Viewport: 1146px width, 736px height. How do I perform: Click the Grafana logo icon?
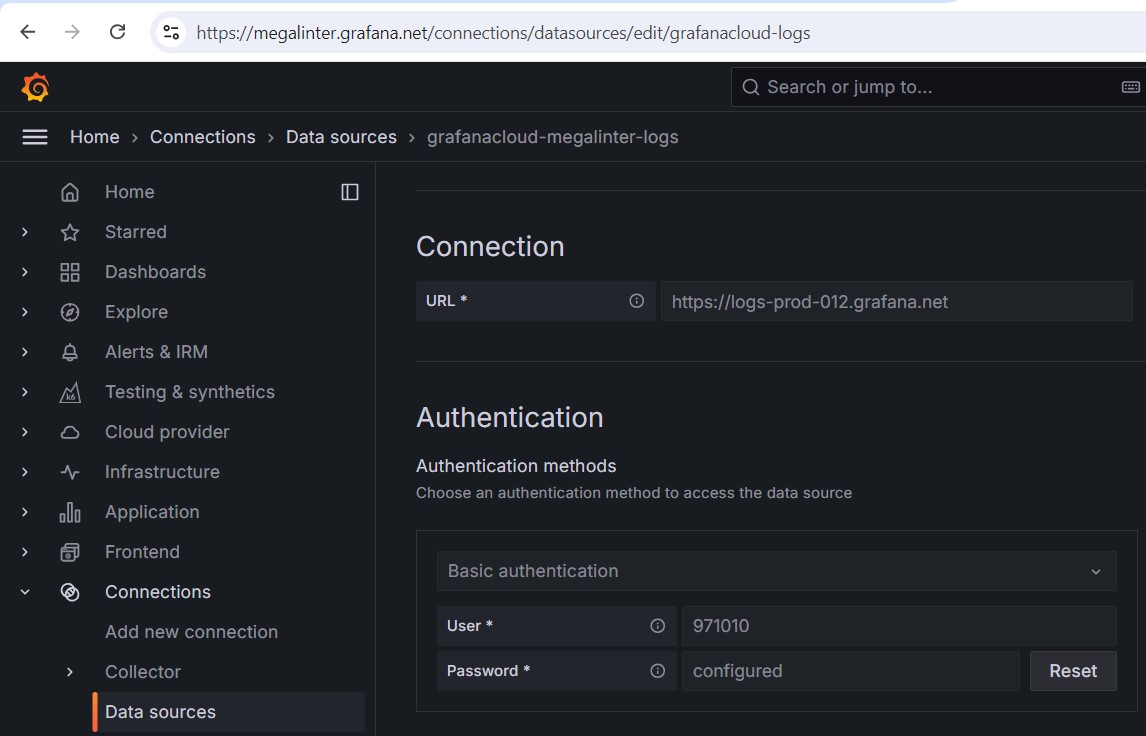point(35,88)
